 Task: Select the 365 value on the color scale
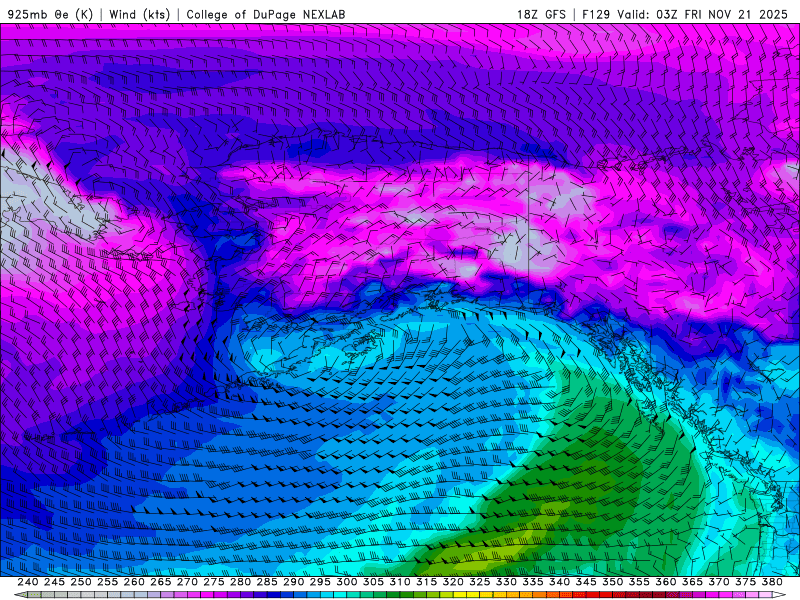pos(692,582)
